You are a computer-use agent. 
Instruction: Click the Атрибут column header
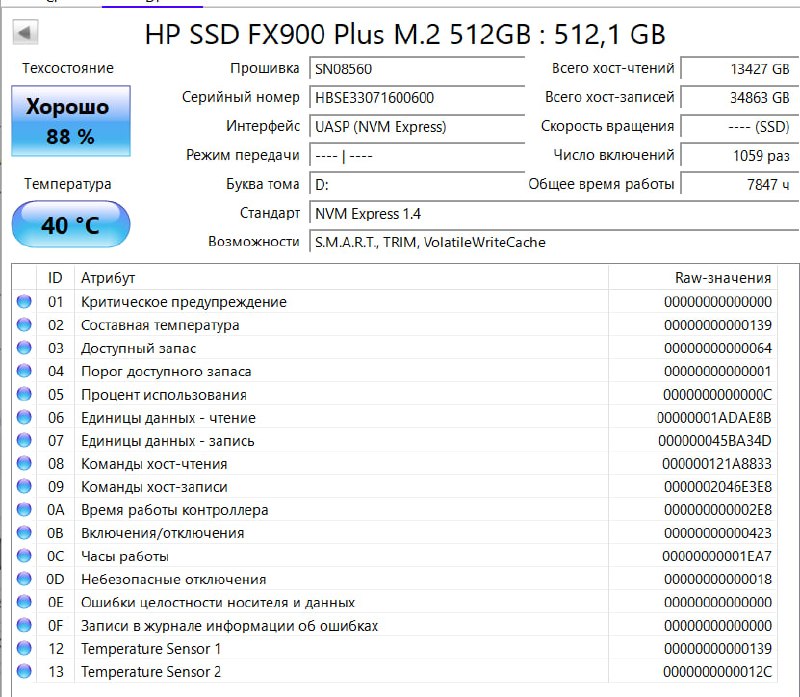(108, 278)
